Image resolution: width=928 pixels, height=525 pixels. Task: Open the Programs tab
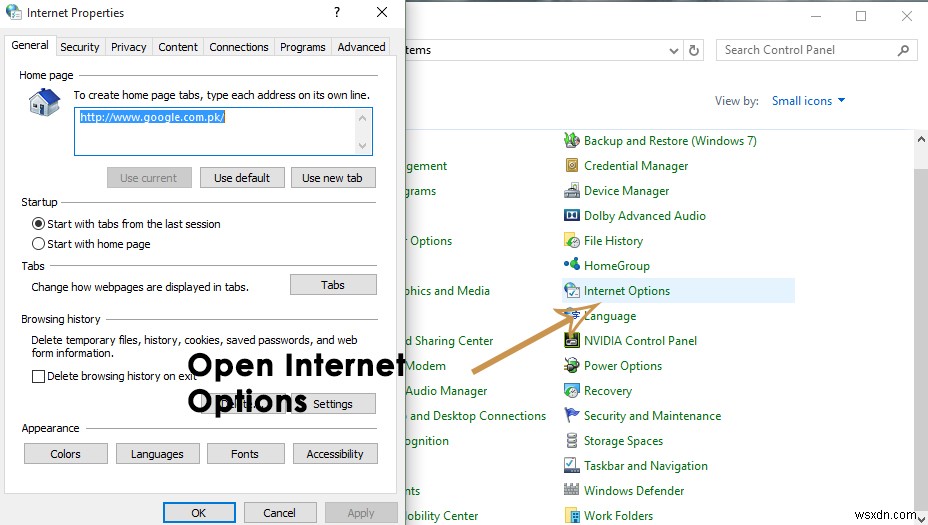pyautogui.click(x=302, y=47)
